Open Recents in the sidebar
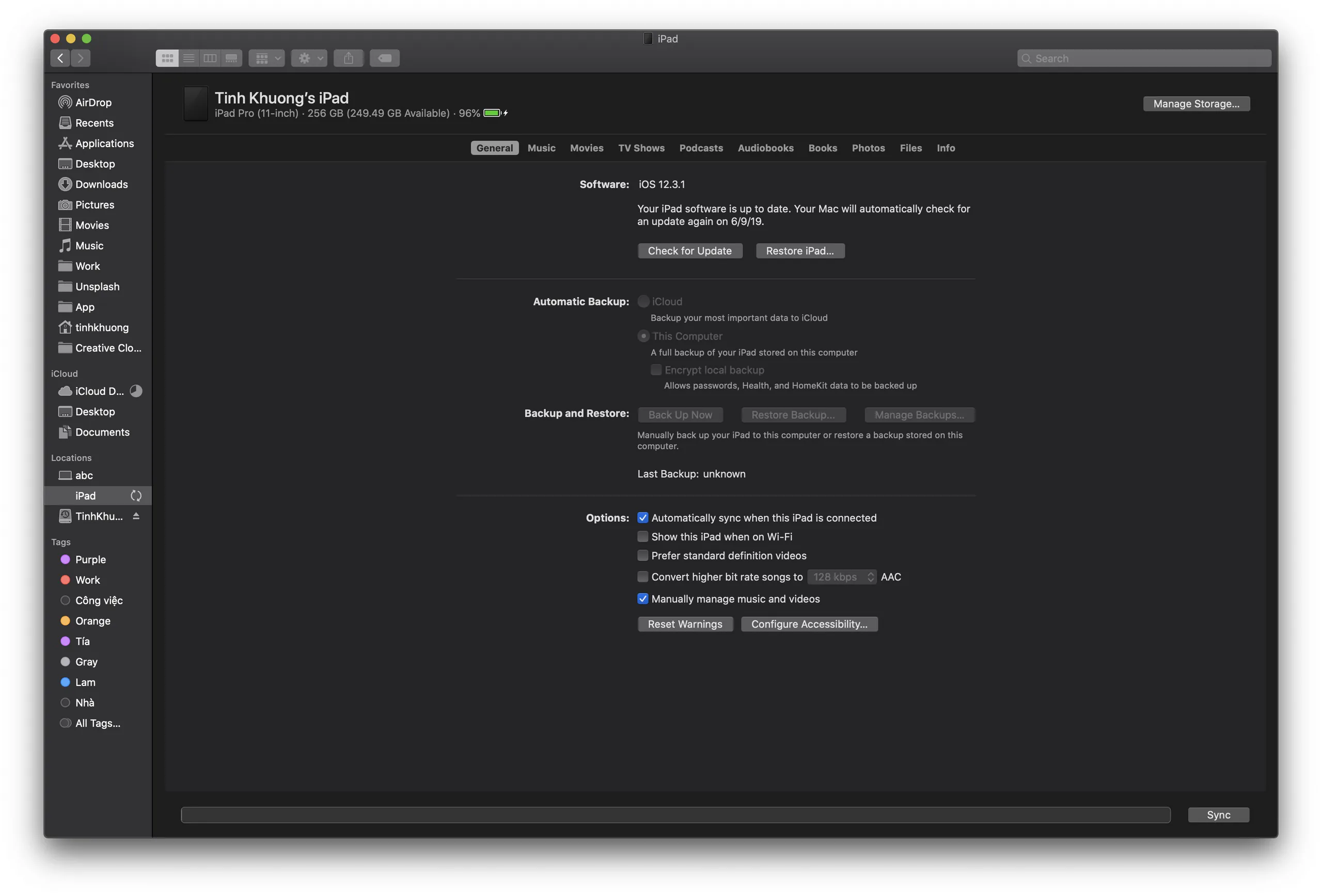Screen dimensions: 1322x896 pos(85,123)
